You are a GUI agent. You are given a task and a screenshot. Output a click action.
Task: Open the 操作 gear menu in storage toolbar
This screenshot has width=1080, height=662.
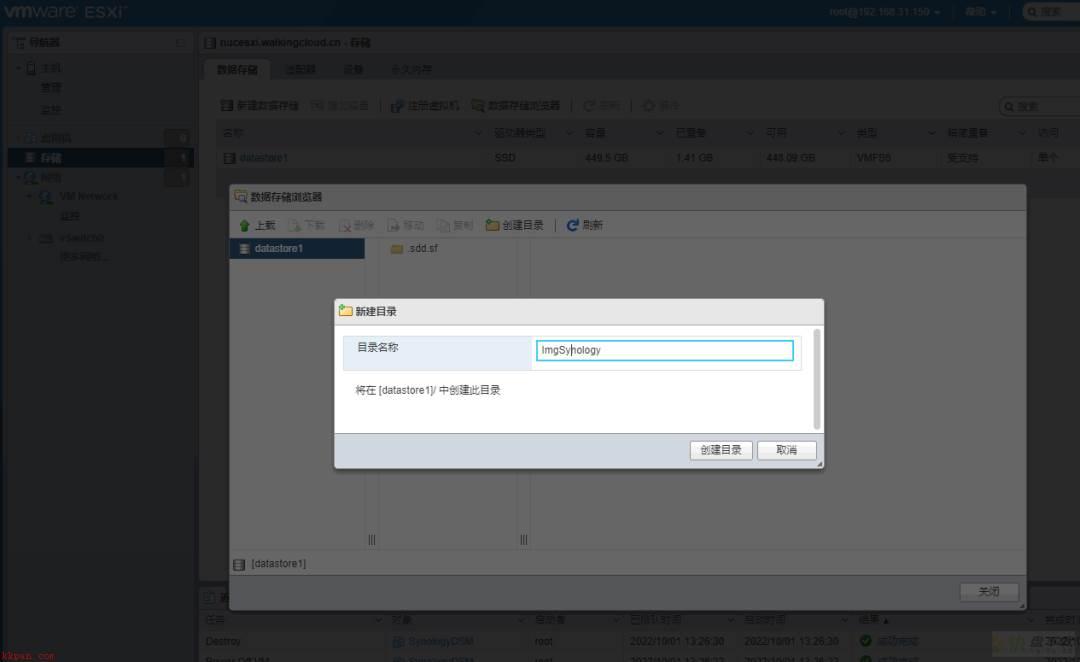(x=661, y=105)
